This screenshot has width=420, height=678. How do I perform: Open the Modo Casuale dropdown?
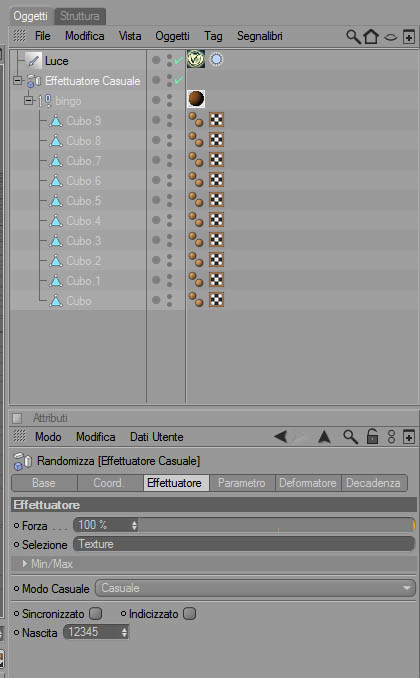click(255, 588)
